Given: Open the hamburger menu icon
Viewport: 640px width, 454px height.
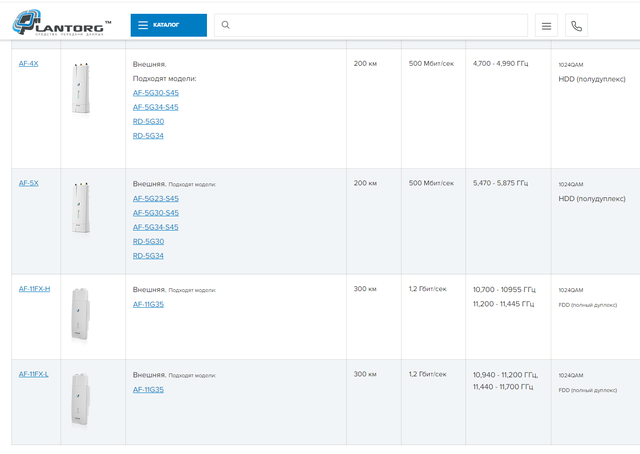Looking at the screenshot, I should 546,26.
